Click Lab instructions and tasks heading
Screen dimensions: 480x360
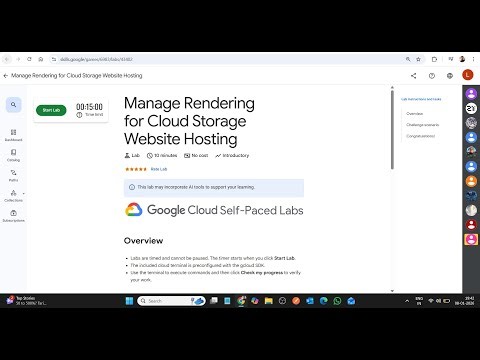click(421, 99)
